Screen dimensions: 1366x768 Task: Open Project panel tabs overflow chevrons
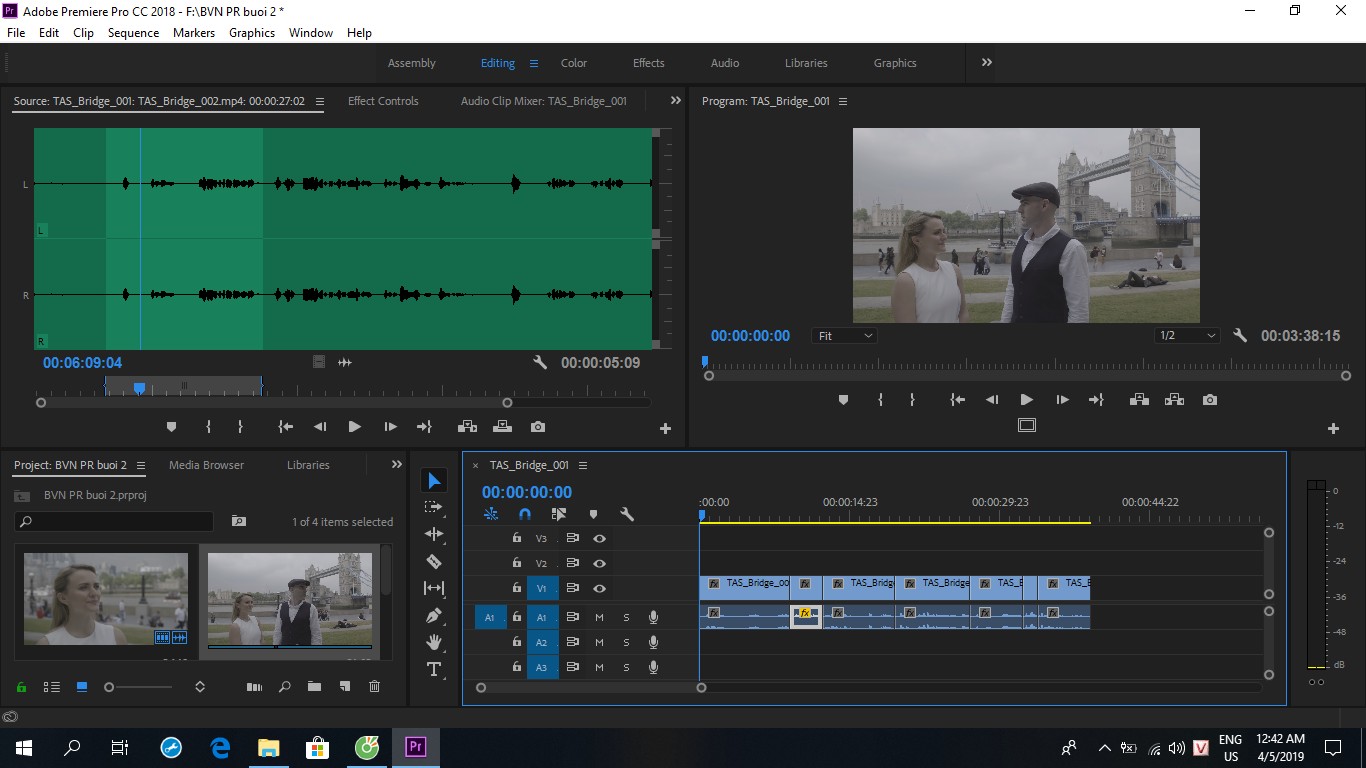(396, 465)
